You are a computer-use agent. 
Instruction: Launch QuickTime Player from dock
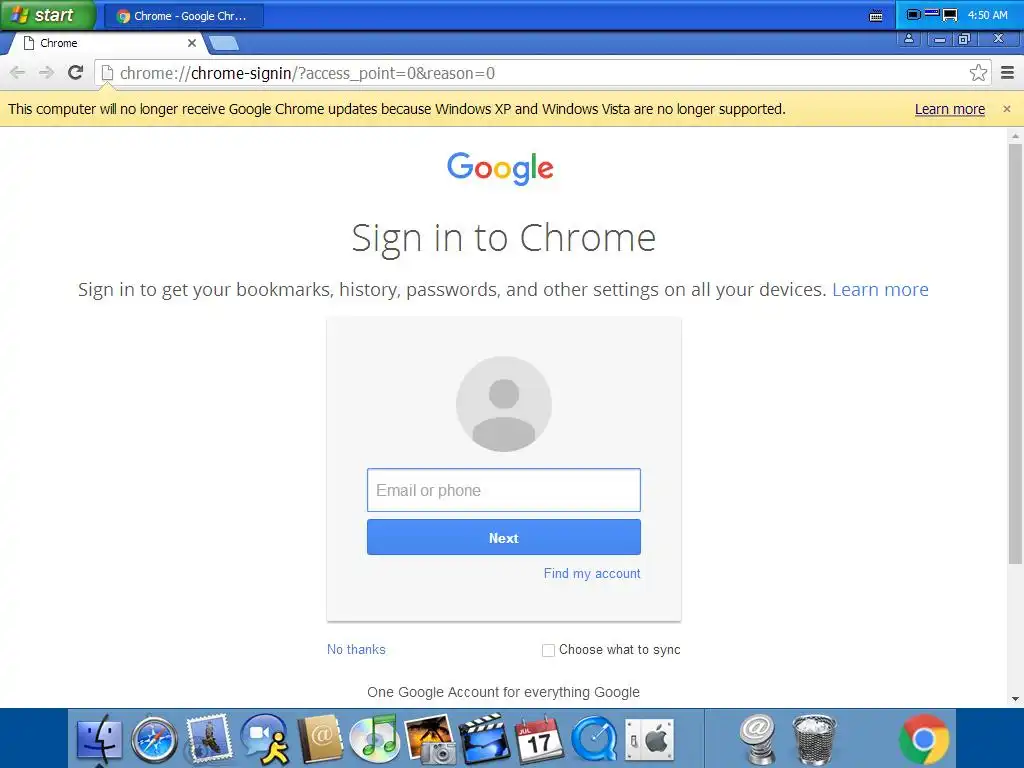click(594, 740)
